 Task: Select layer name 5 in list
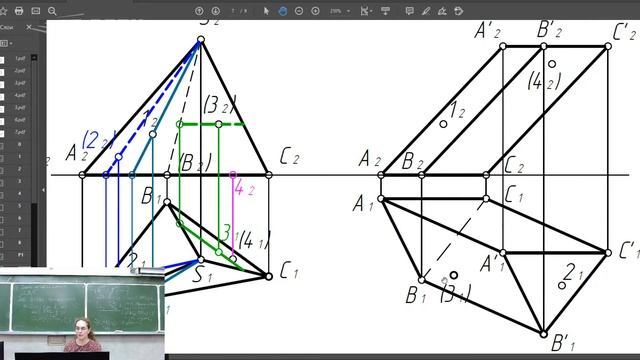20,206
